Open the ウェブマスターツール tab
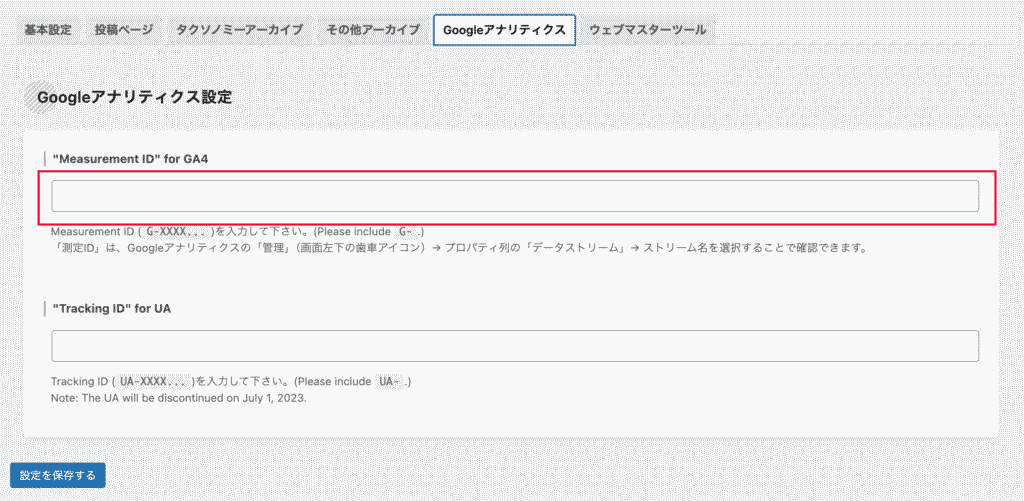The image size is (1024, 501). coord(649,30)
